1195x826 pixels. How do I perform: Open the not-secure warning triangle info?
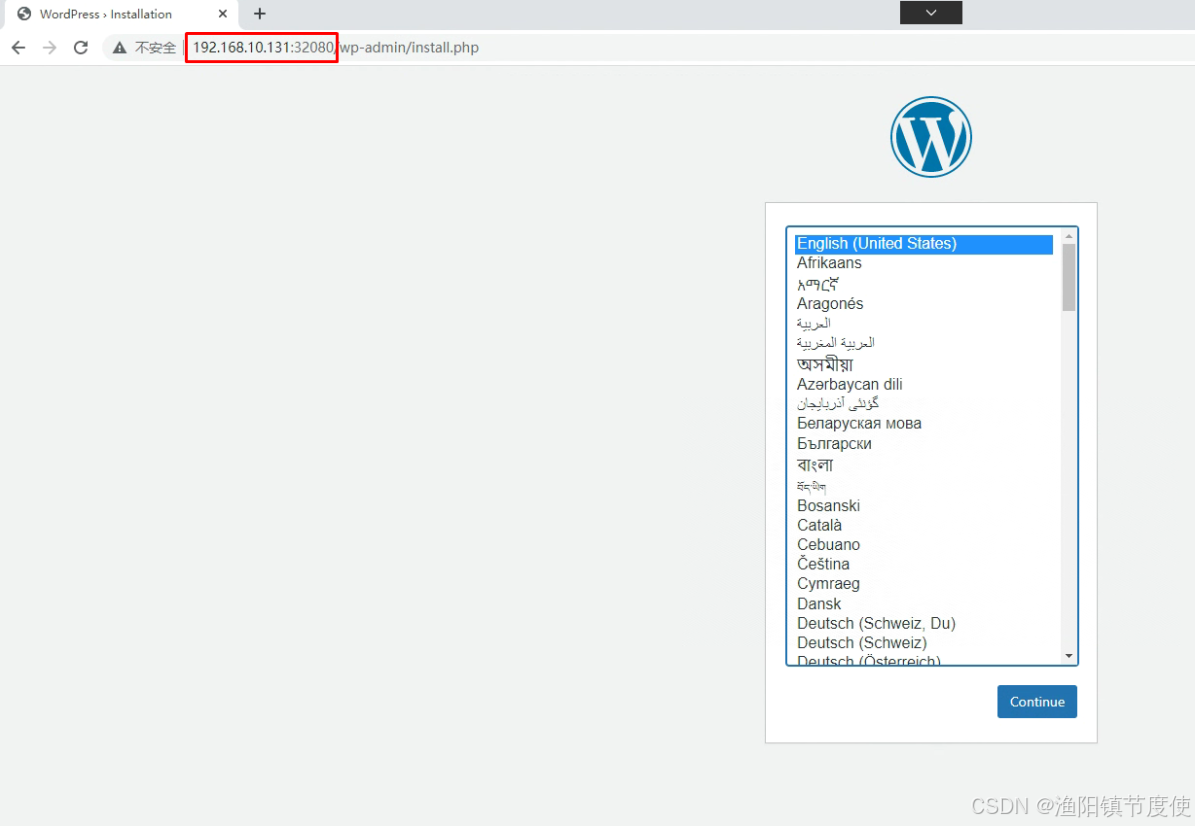[x=120, y=47]
